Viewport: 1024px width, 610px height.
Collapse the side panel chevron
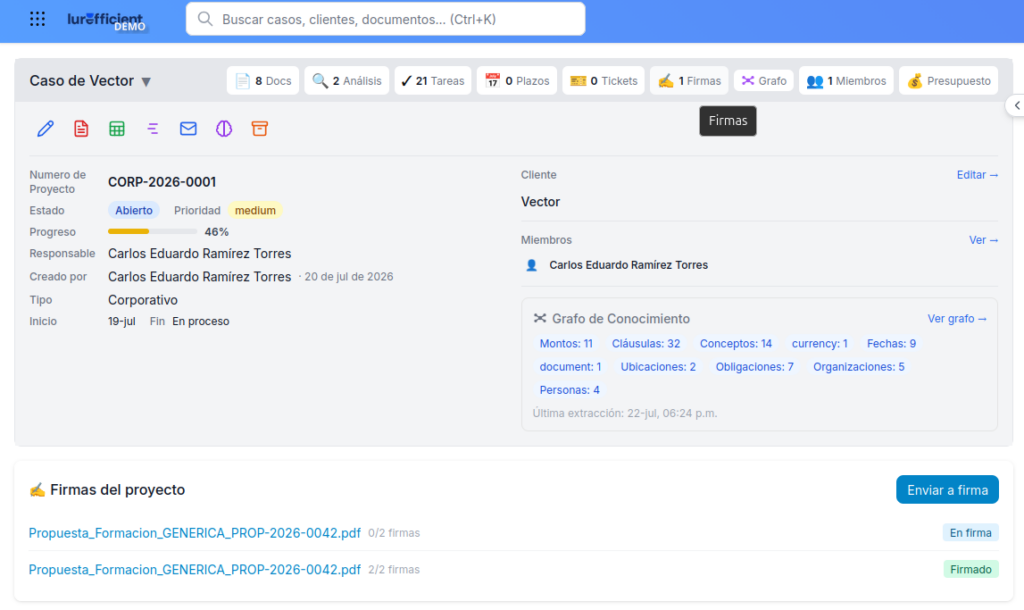(x=1016, y=105)
